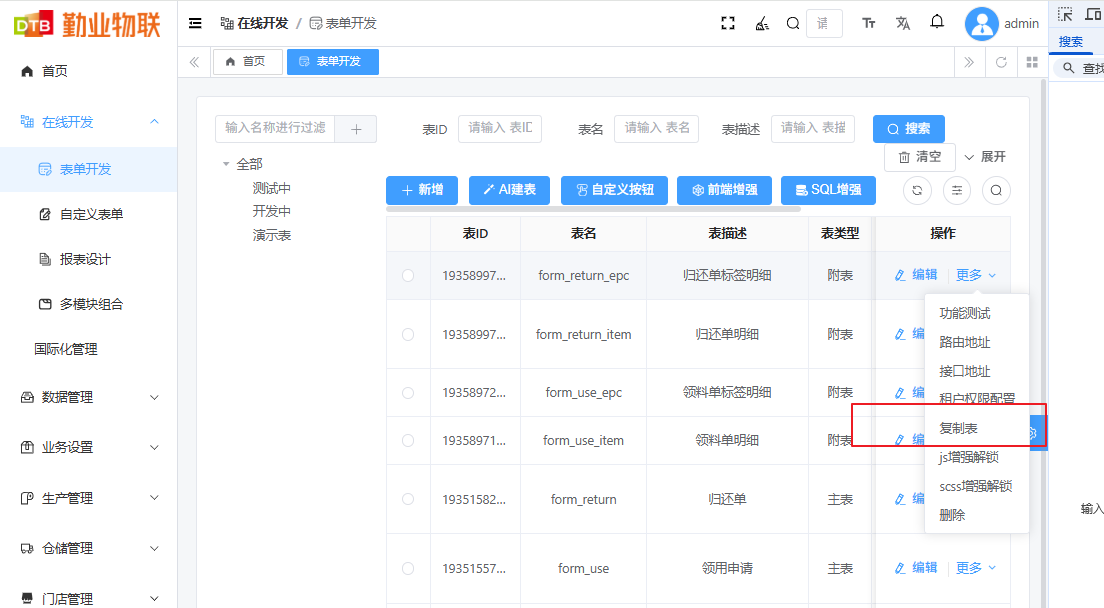Focus the 表ID search input
This screenshot has width=1104, height=608.
coord(500,129)
